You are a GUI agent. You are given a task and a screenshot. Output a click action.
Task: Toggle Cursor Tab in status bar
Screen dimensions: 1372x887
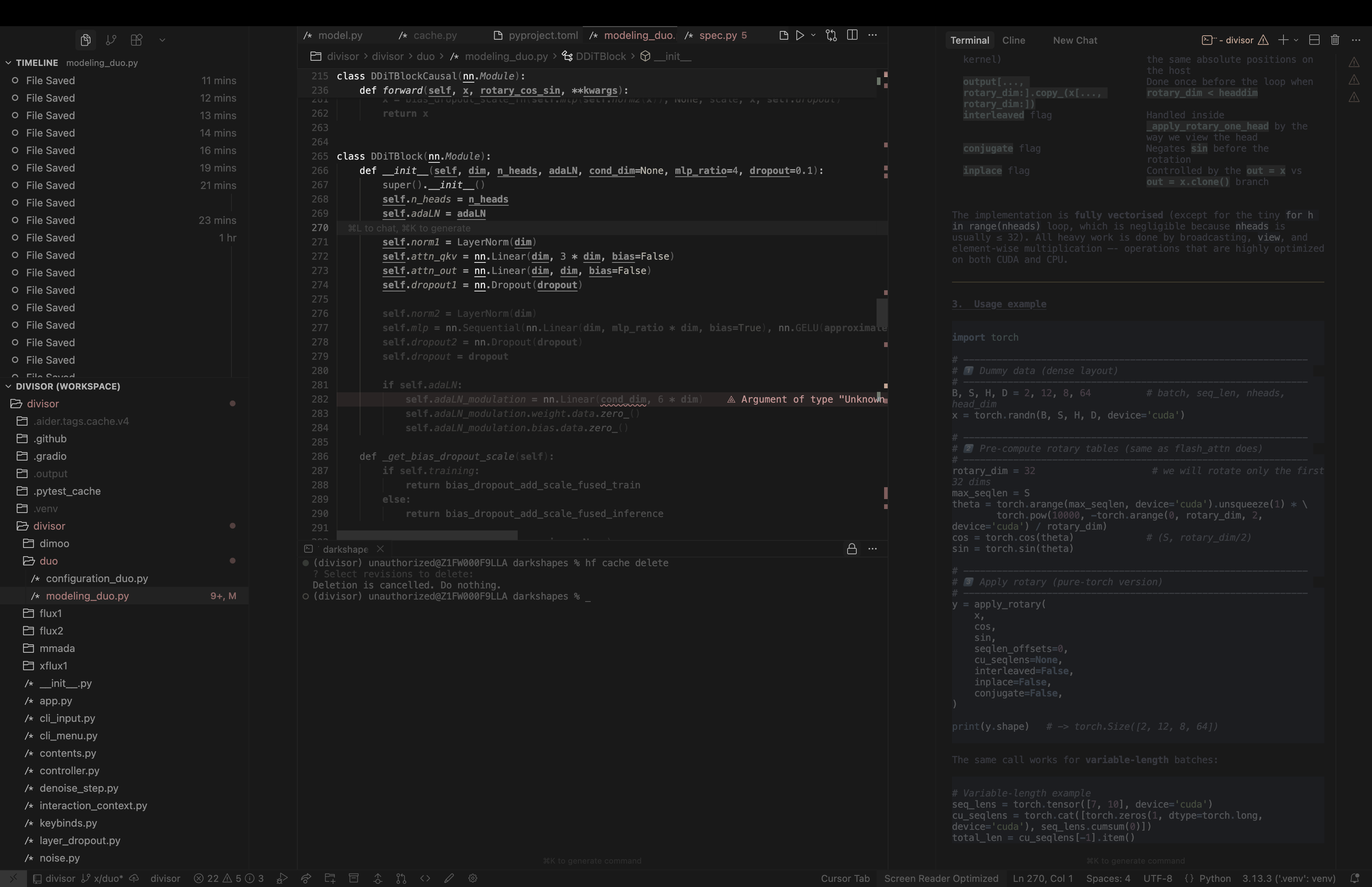coord(845,878)
